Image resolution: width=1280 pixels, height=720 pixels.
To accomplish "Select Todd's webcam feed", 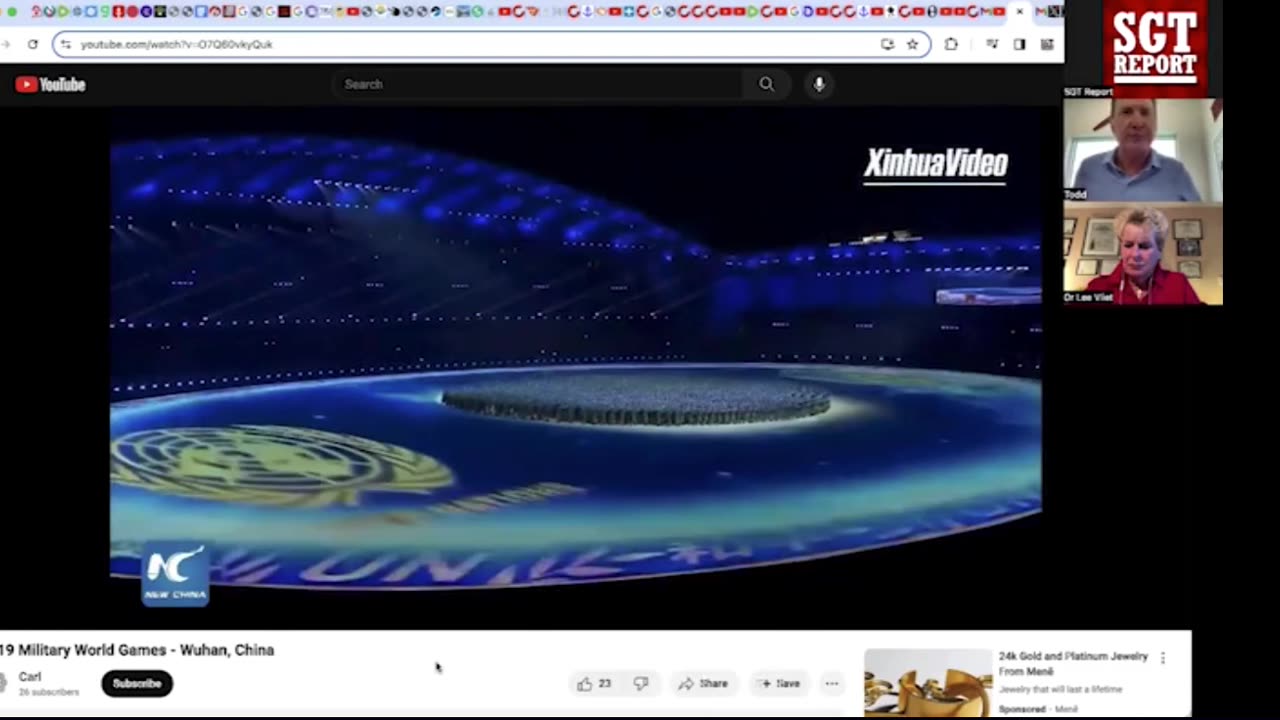I will tap(1142, 149).
